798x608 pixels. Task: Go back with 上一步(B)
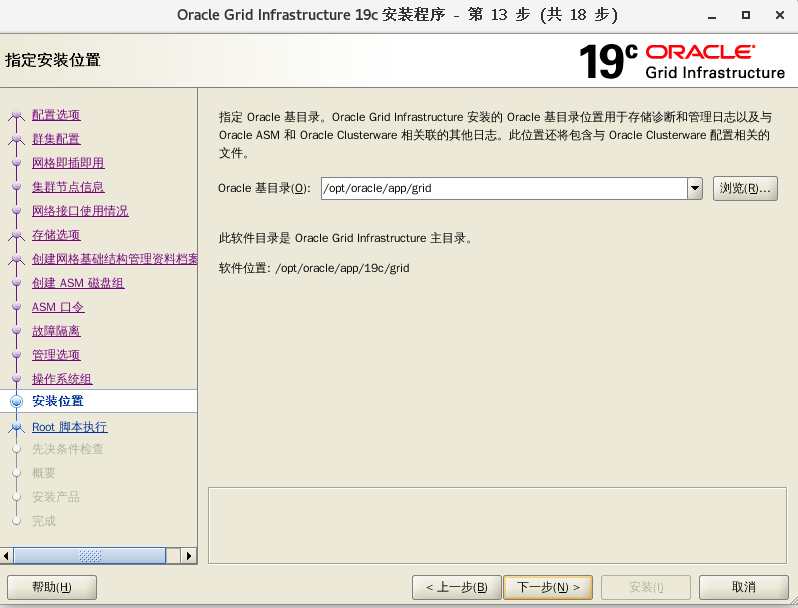tap(457, 587)
